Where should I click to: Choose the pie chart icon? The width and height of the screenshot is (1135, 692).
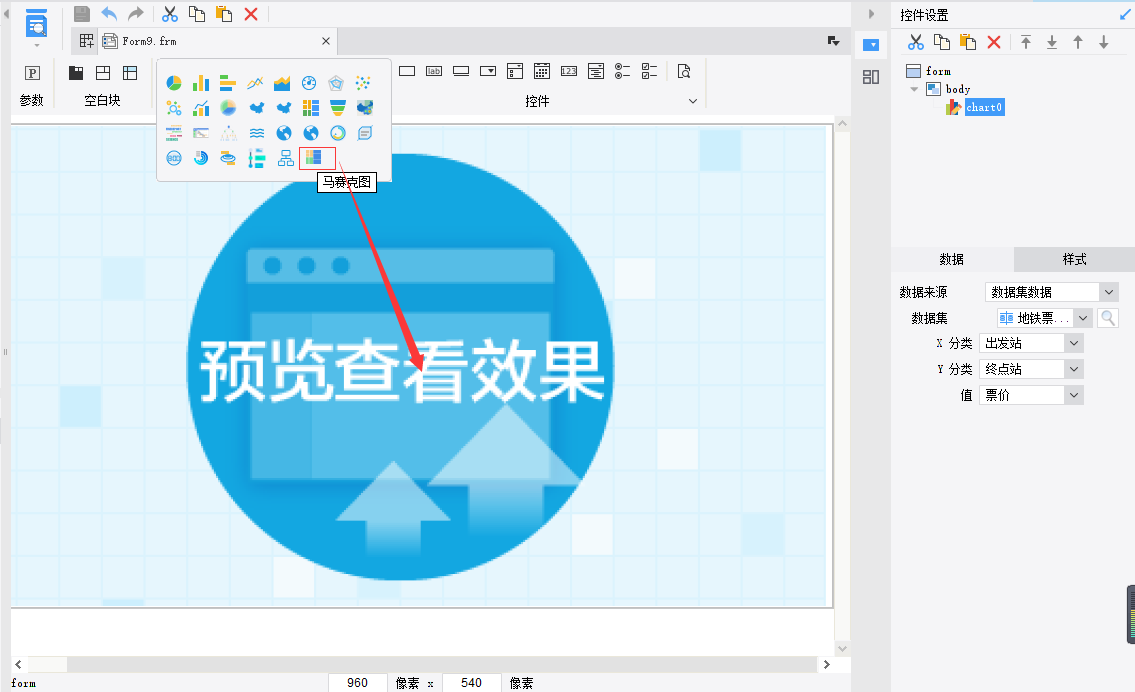[174, 83]
